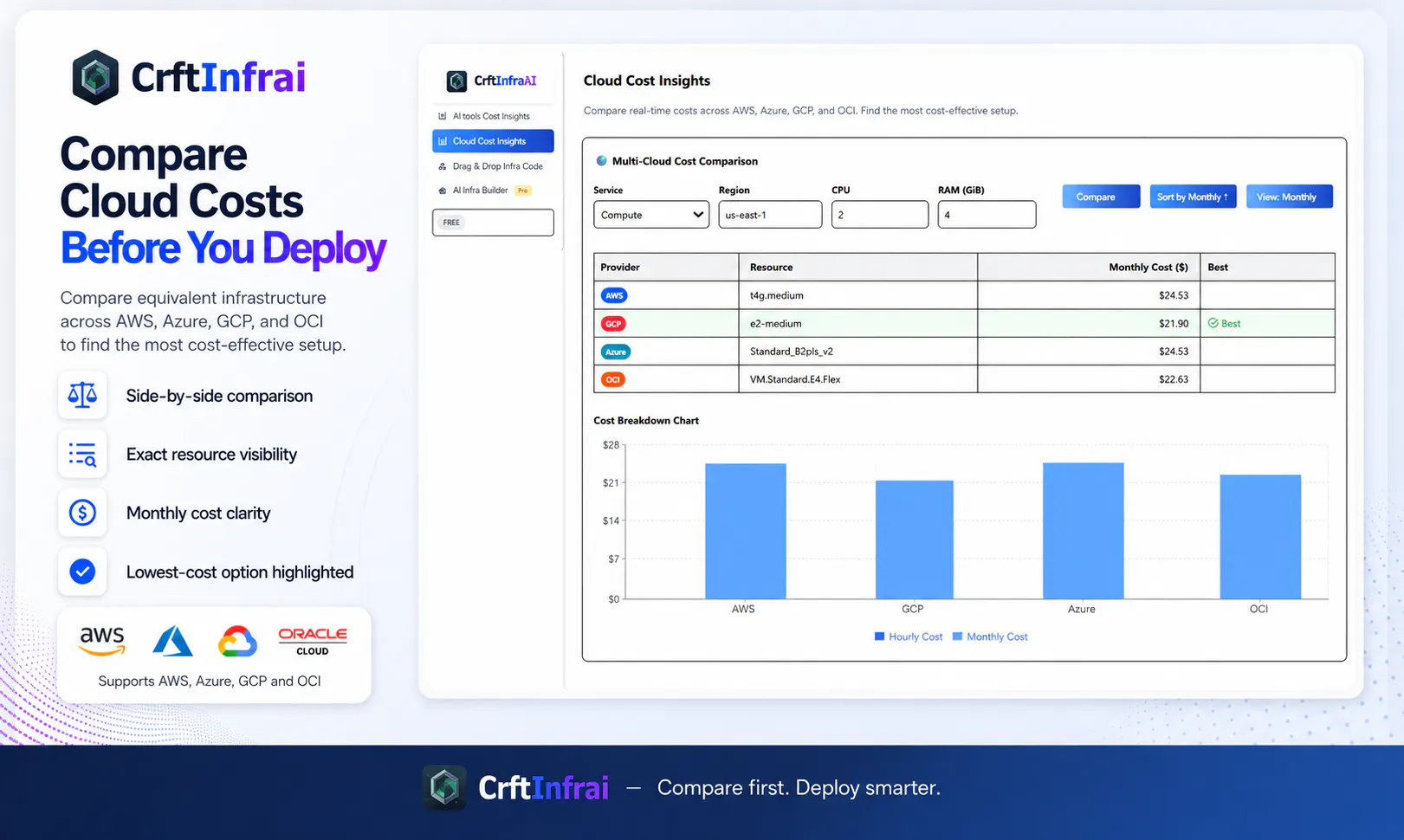
Task: Click the Exact resource visibility list-search icon
Action: tap(82, 454)
